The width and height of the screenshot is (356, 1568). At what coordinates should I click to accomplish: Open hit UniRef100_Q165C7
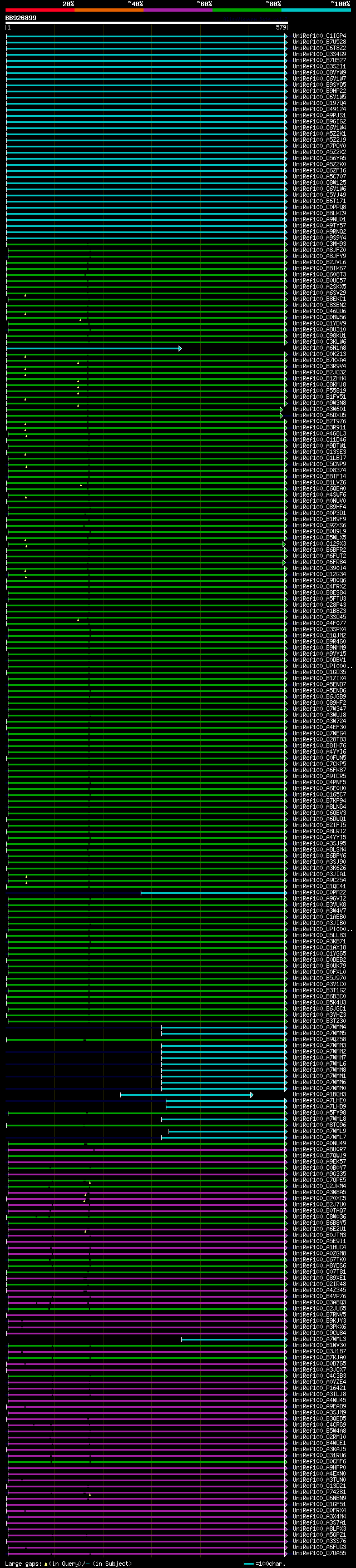coord(319,795)
